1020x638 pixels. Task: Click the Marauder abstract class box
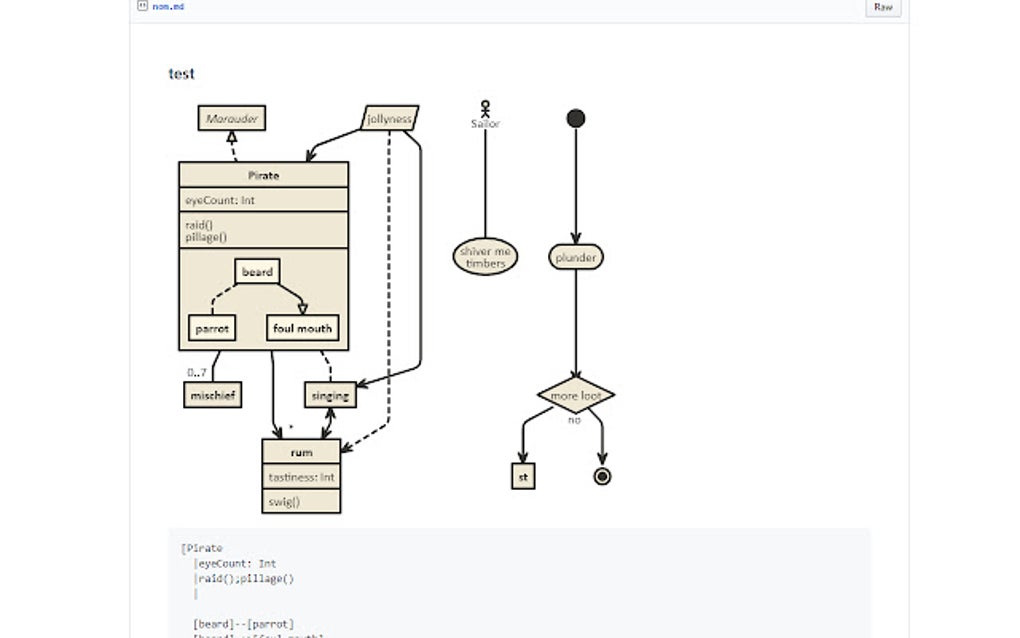point(232,118)
